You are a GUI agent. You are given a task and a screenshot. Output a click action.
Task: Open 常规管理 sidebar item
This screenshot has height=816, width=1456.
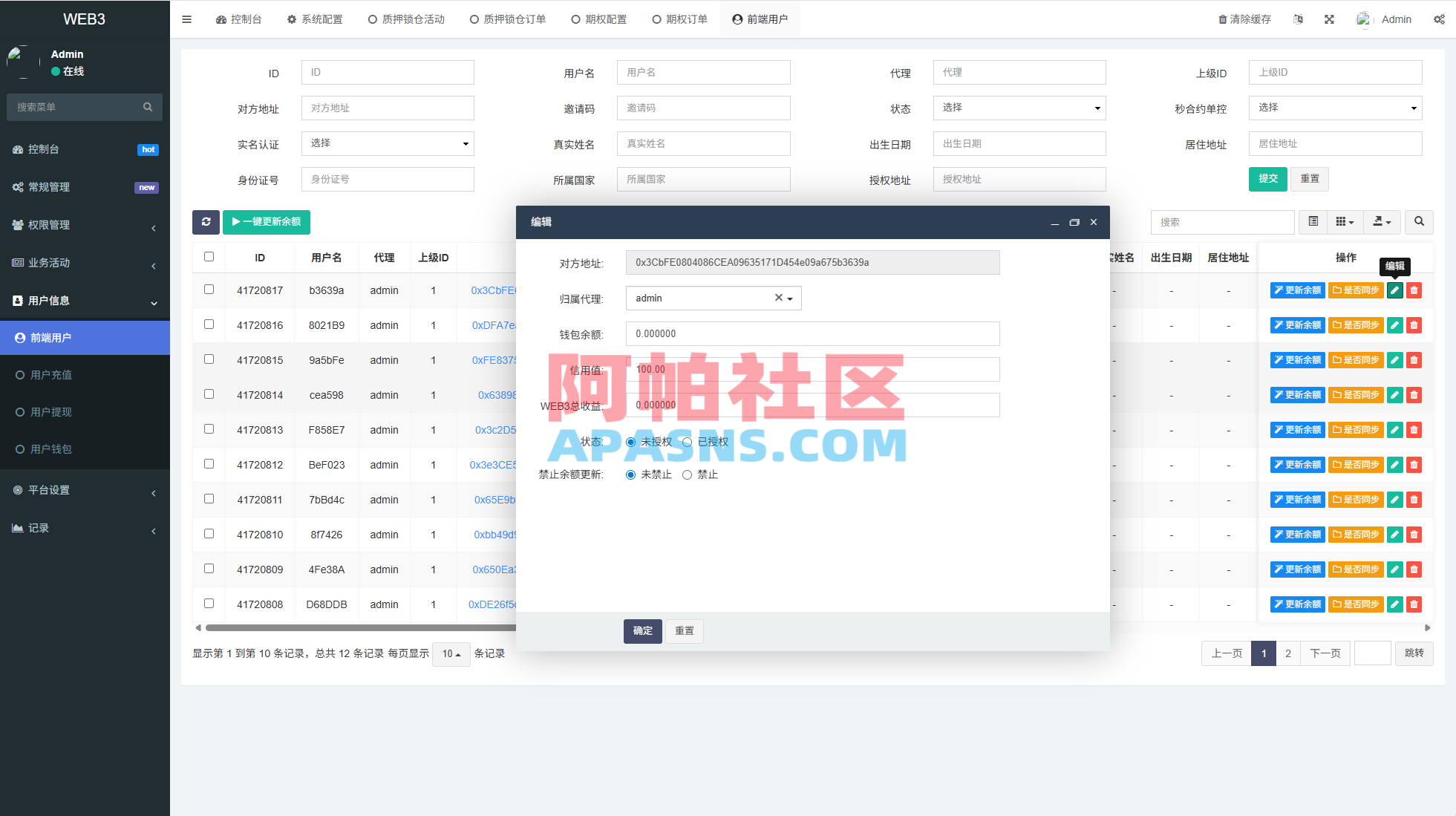(85, 187)
